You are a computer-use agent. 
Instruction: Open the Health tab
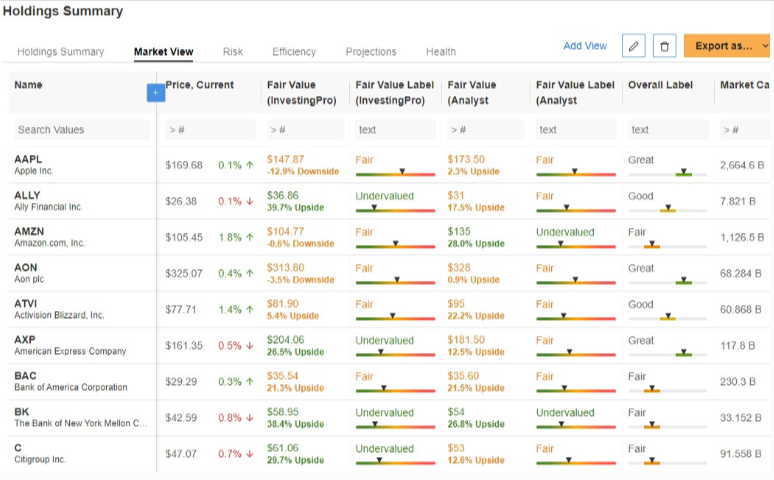pyautogui.click(x=441, y=52)
